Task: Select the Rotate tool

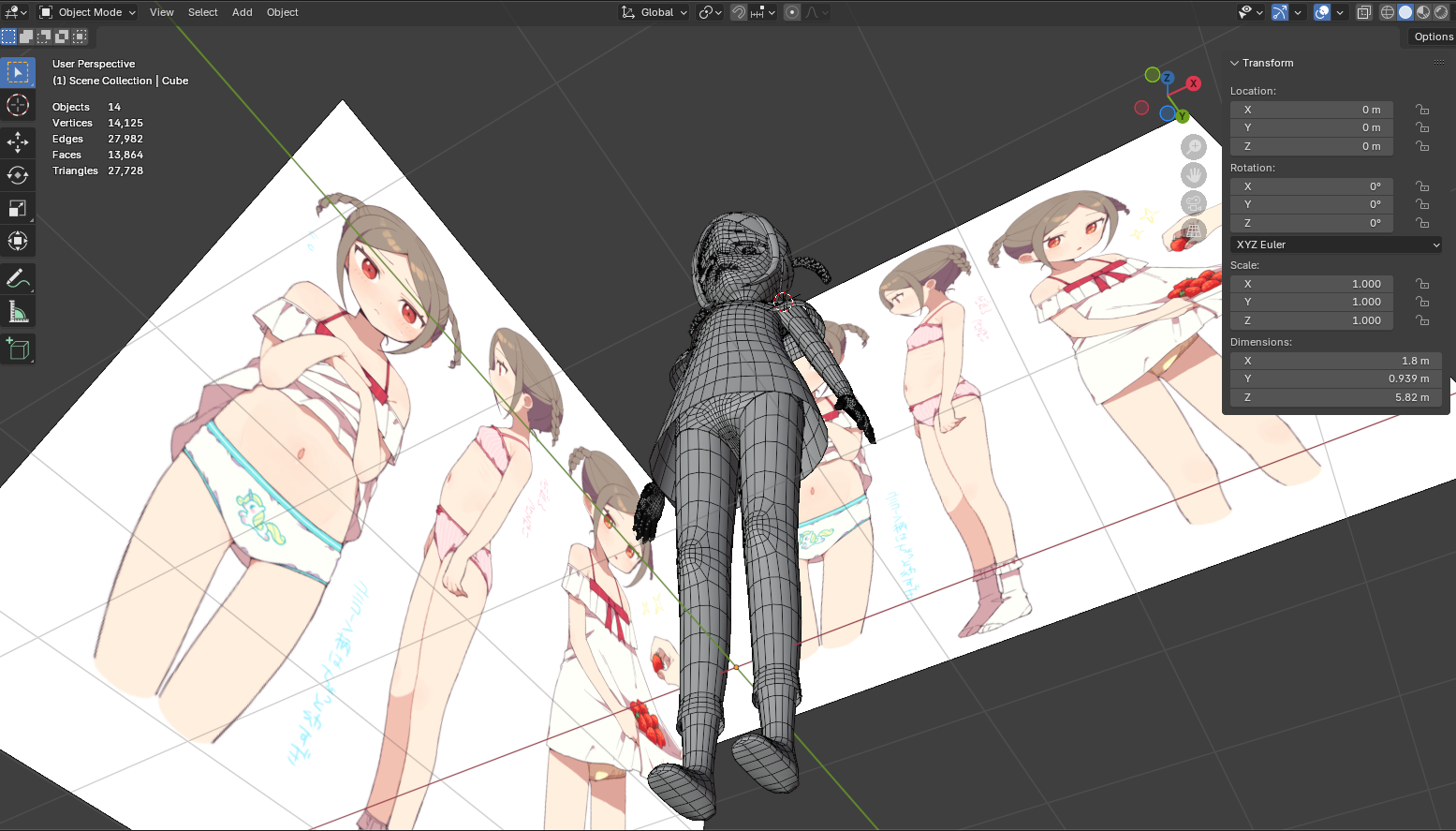Action: [x=18, y=175]
